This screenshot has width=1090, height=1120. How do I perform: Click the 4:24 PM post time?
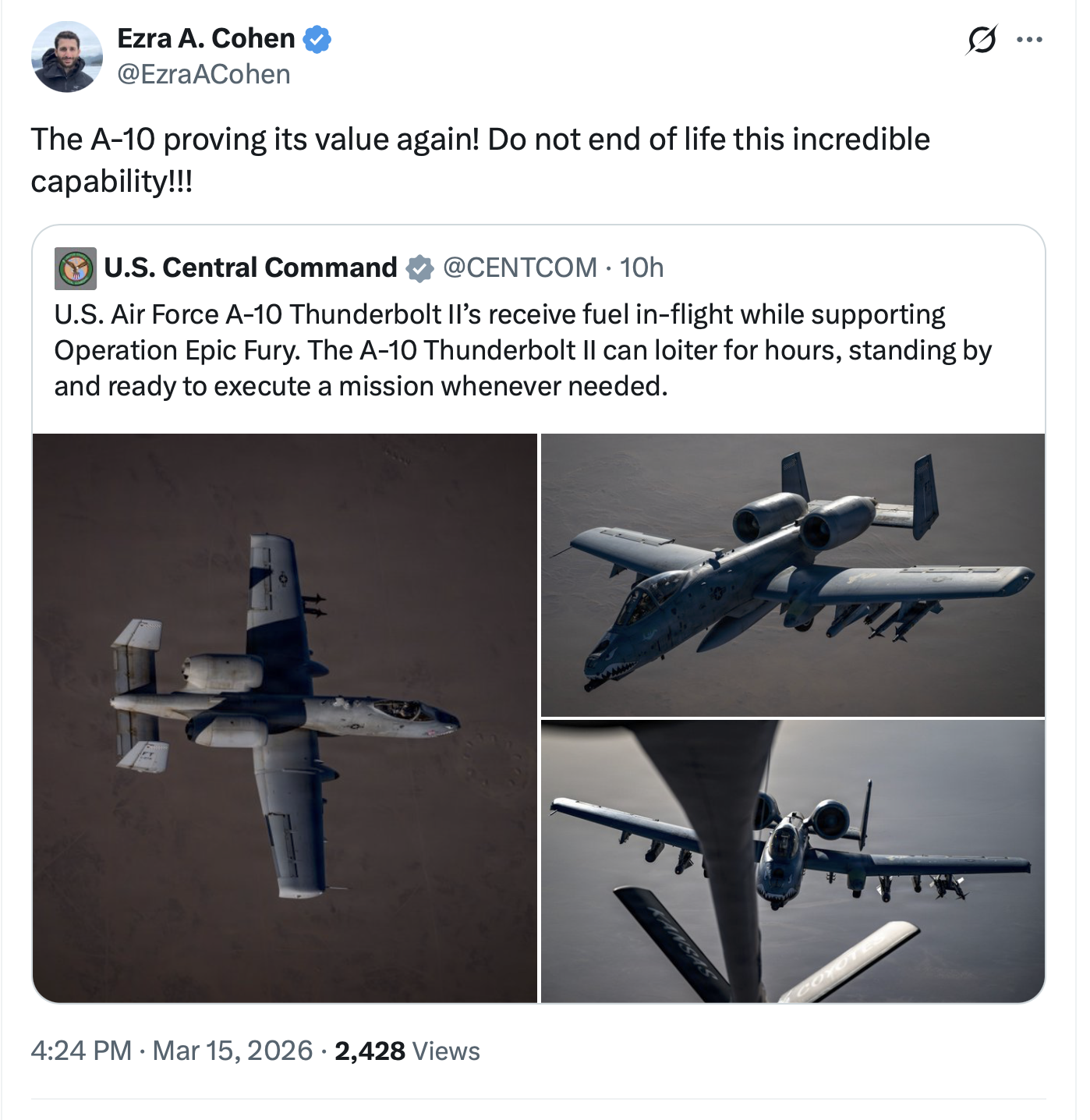[x=81, y=1051]
